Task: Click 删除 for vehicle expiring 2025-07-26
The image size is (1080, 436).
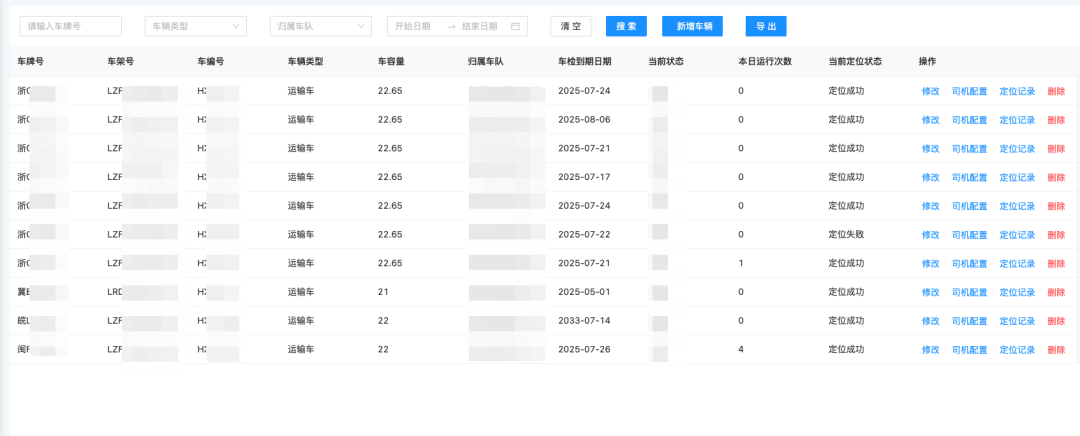Action: click(x=1055, y=350)
